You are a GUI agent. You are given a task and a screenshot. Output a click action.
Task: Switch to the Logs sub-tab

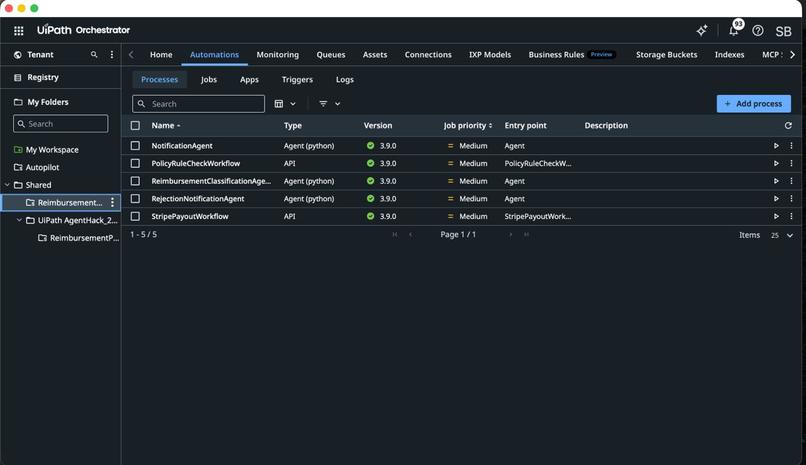coord(345,80)
